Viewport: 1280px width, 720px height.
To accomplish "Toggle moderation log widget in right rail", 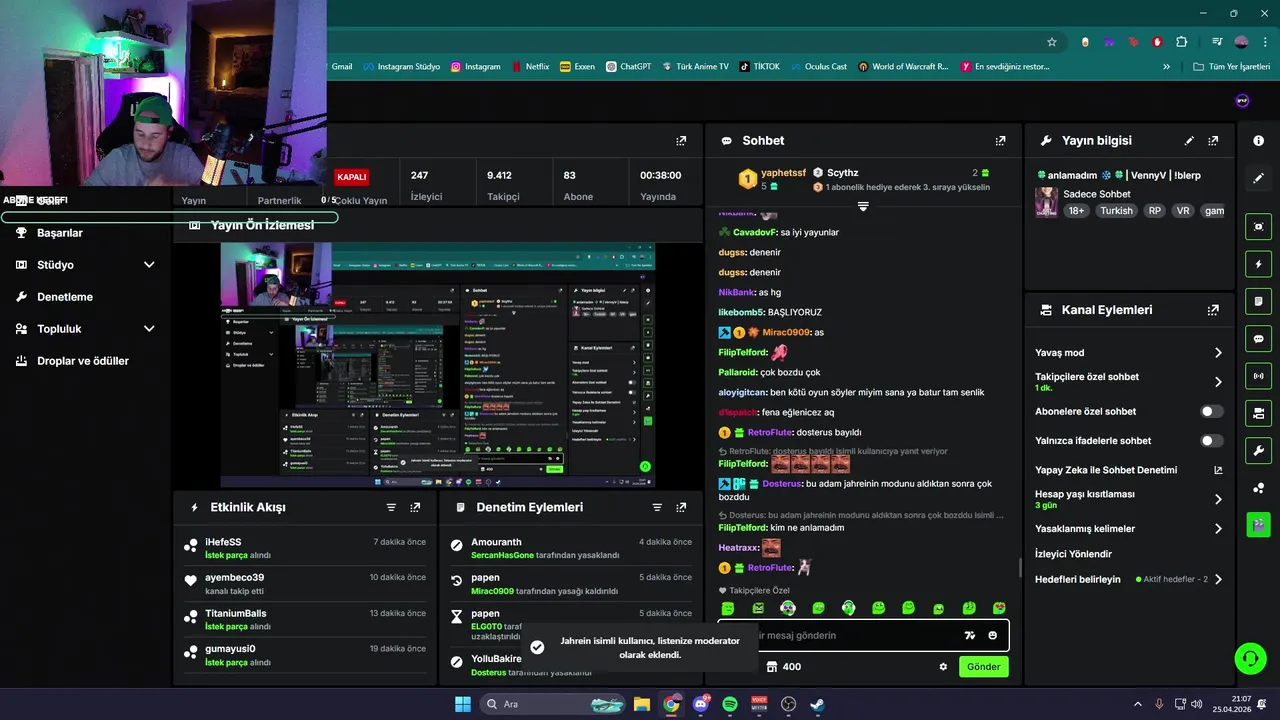I will 1258,301.
